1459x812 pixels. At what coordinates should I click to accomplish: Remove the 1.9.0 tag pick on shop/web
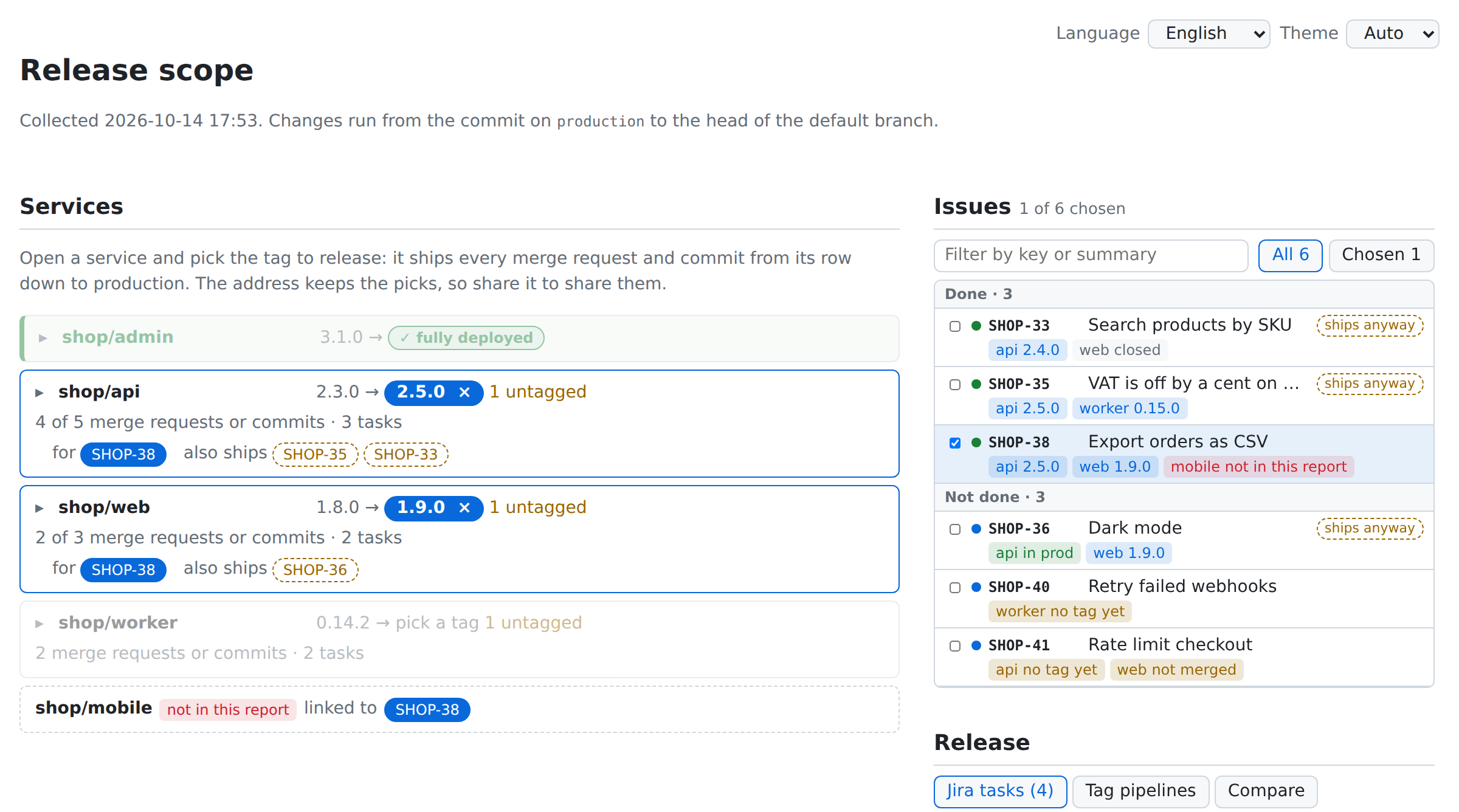[x=464, y=508]
